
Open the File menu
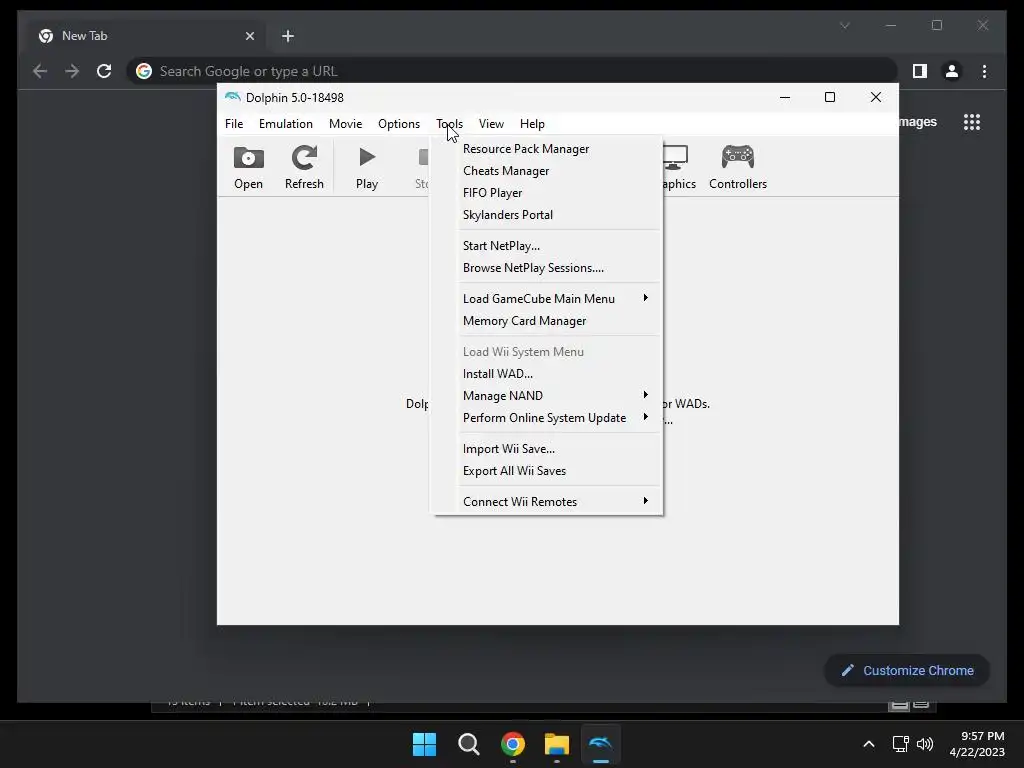(x=234, y=124)
